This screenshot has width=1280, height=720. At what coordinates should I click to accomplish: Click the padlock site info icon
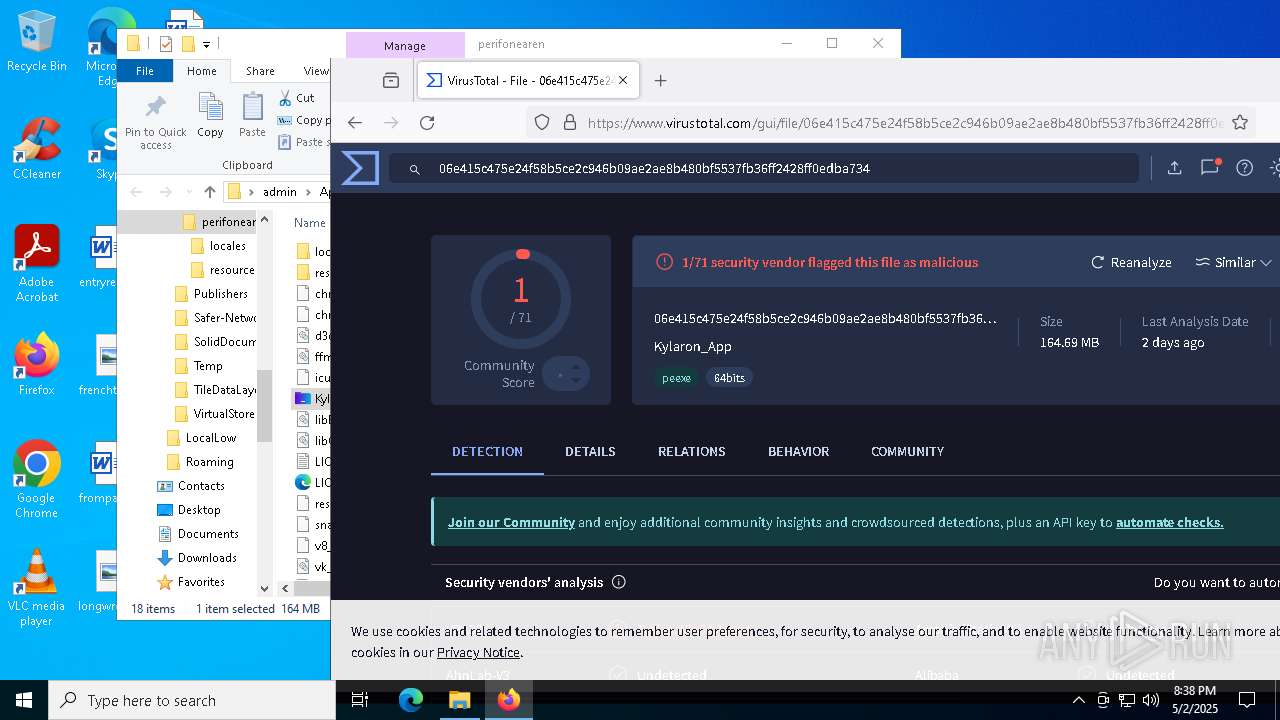pos(570,122)
